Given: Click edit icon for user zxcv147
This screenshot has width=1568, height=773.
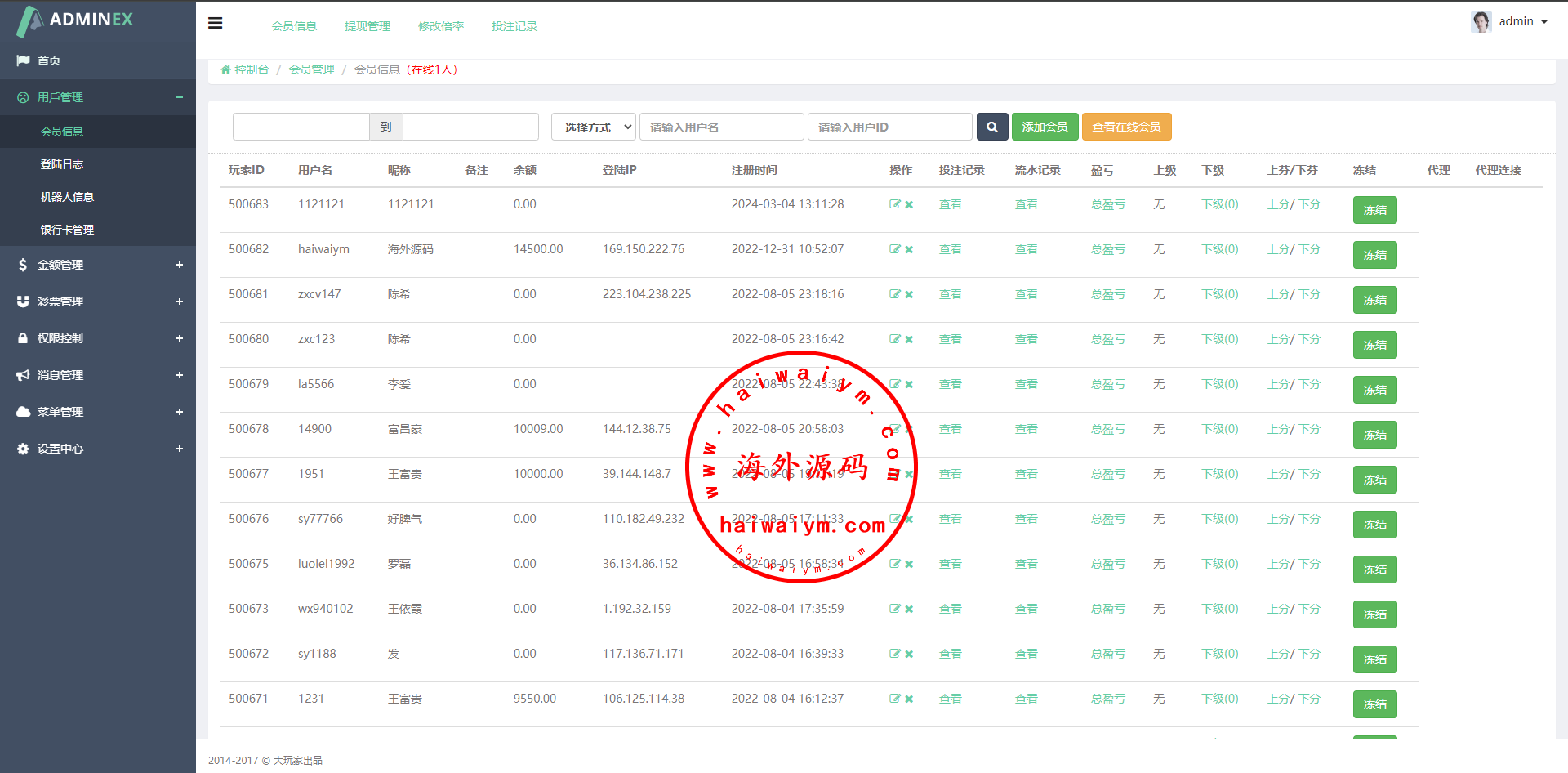Looking at the screenshot, I should coord(894,294).
